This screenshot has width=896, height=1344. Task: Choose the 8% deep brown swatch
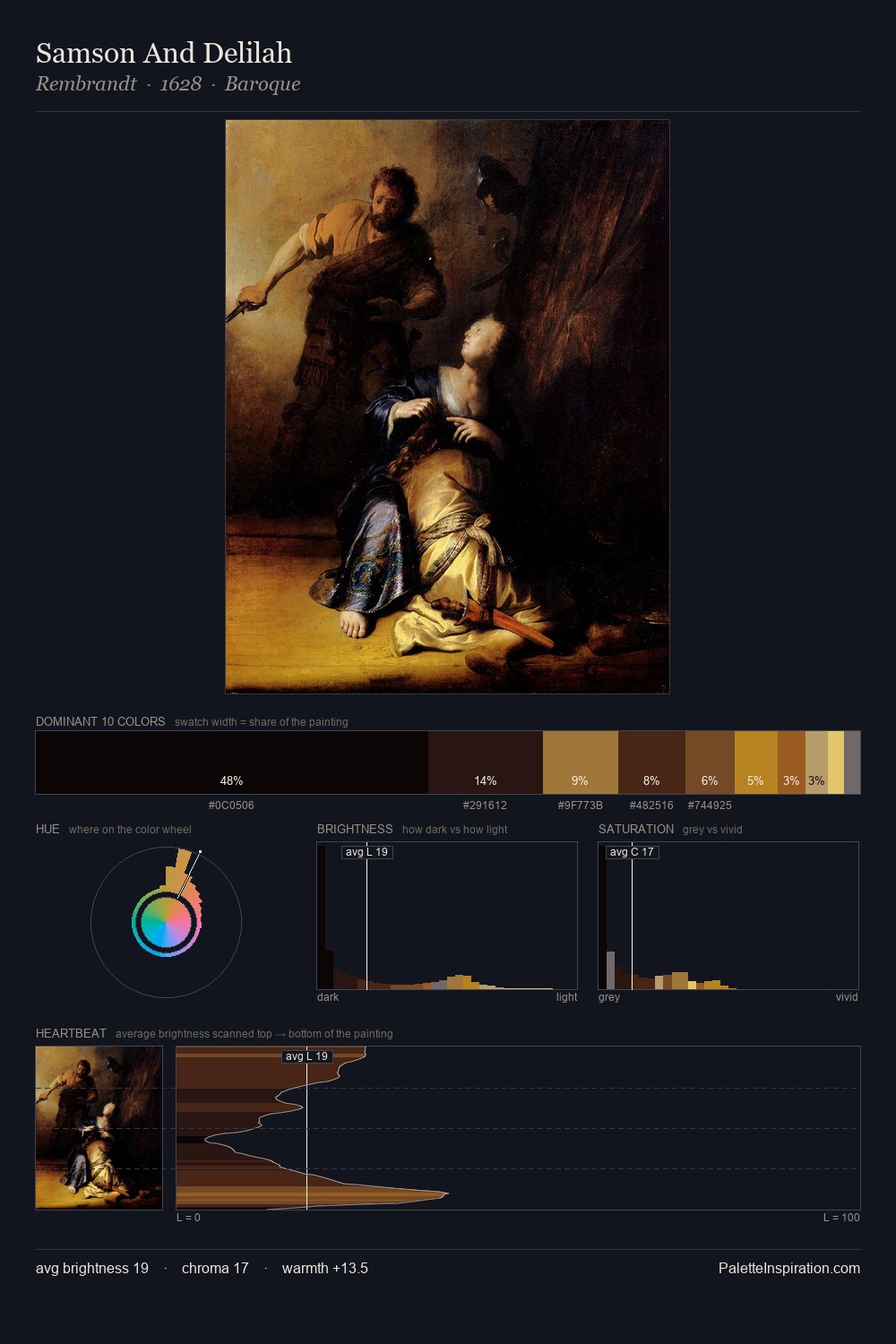[651, 762]
